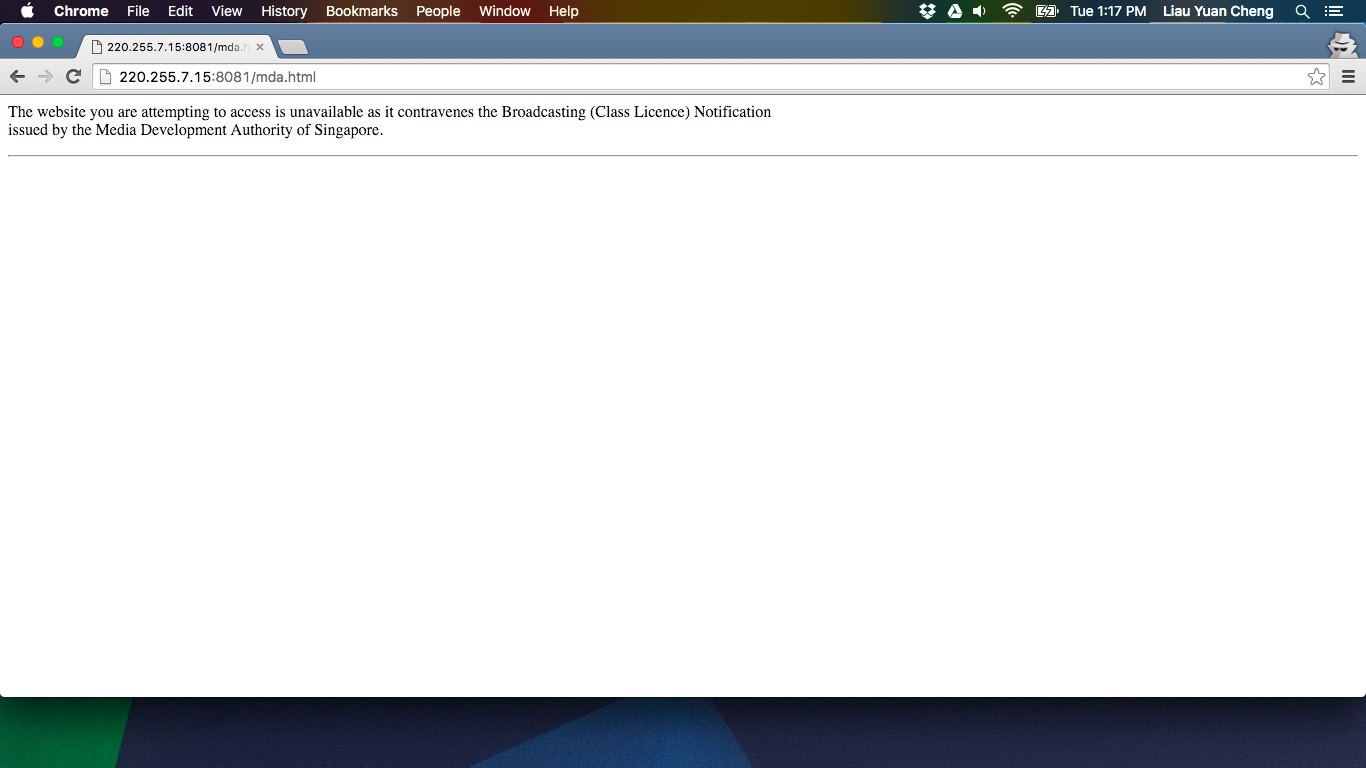Open the Window menu
This screenshot has height=768, width=1366.
(505, 11)
